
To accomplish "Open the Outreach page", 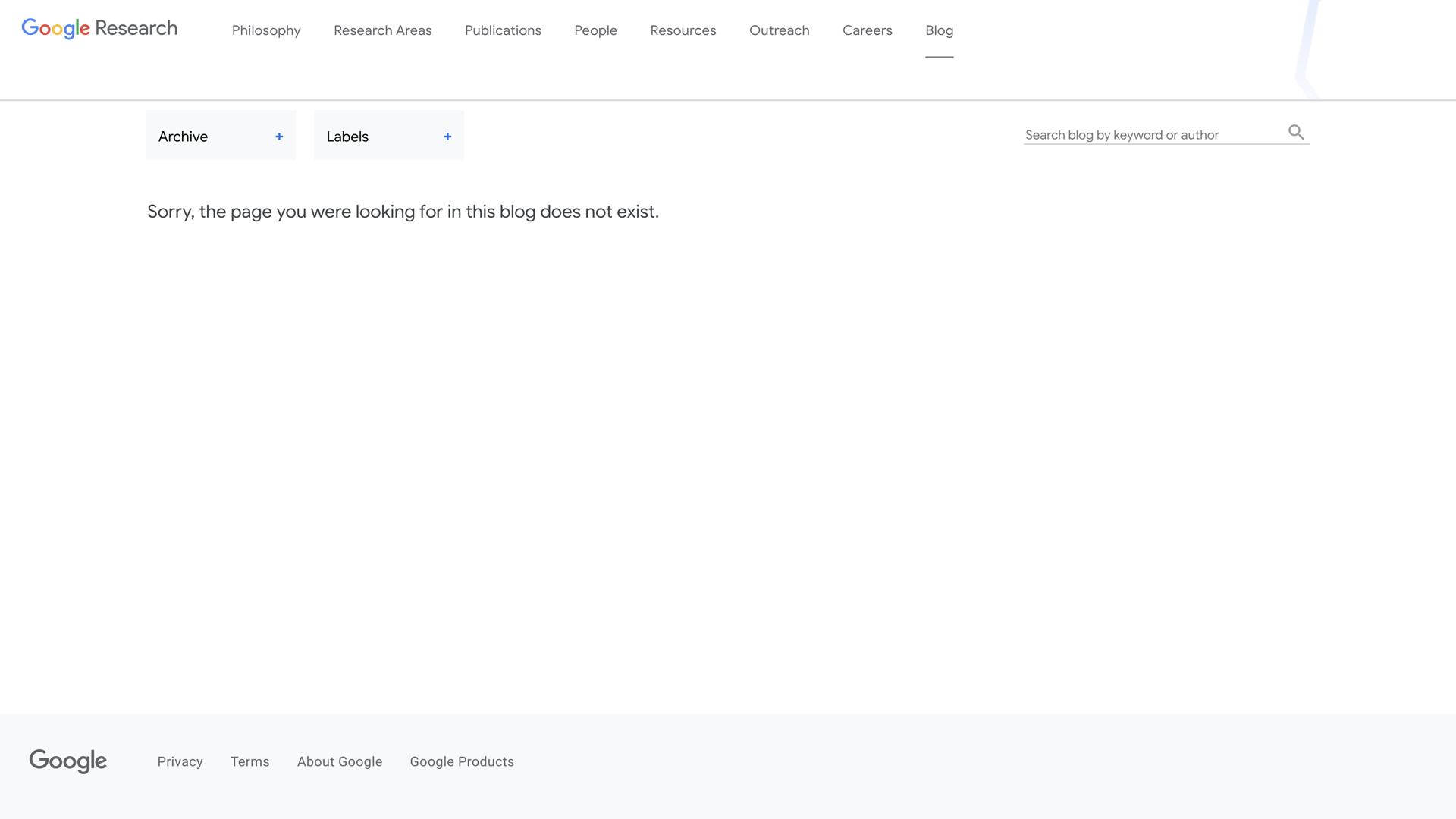I will tap(780, 30).
